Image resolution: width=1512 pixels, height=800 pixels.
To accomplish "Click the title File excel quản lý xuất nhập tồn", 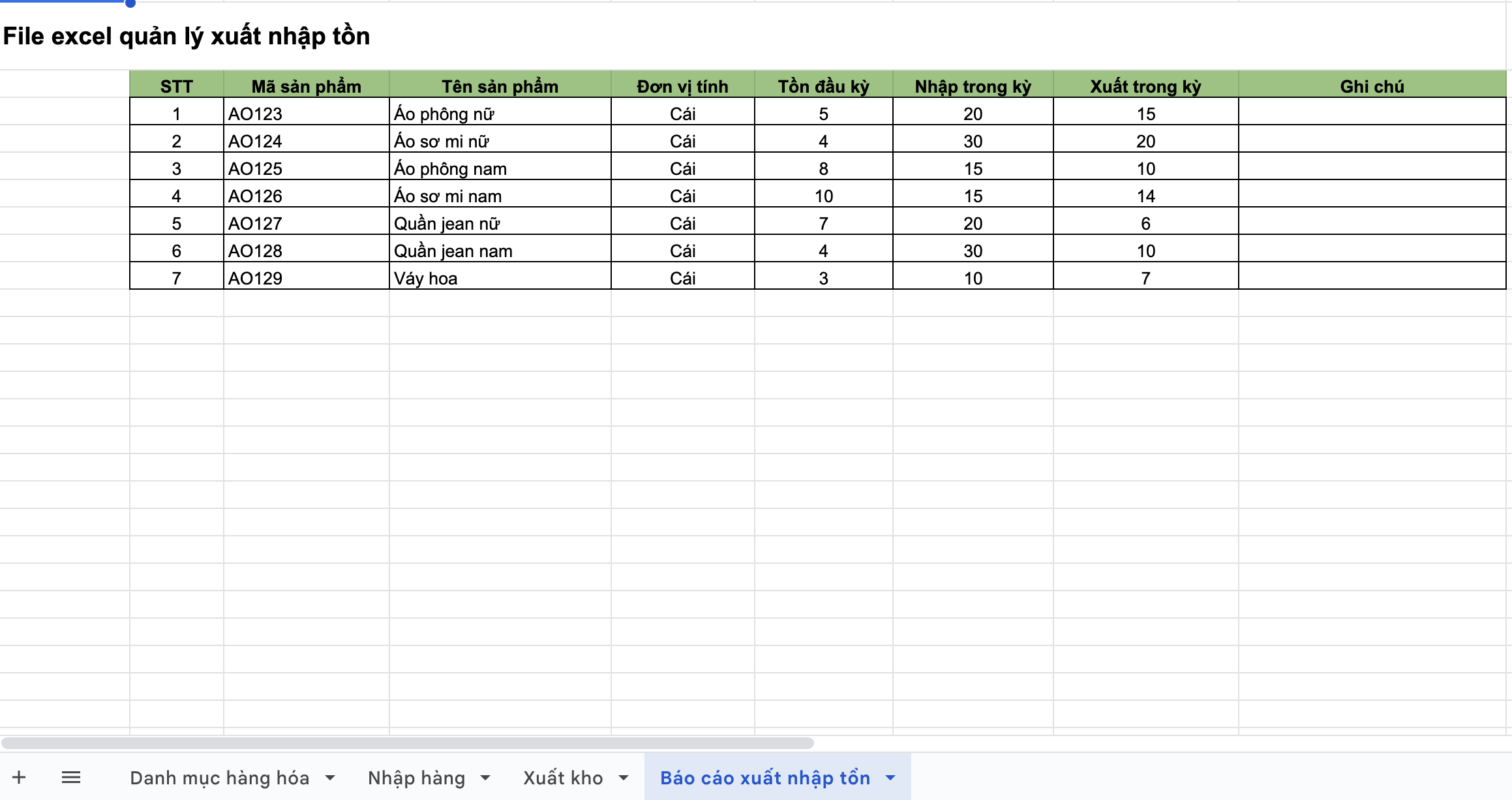I will click(x=187, y=36).
